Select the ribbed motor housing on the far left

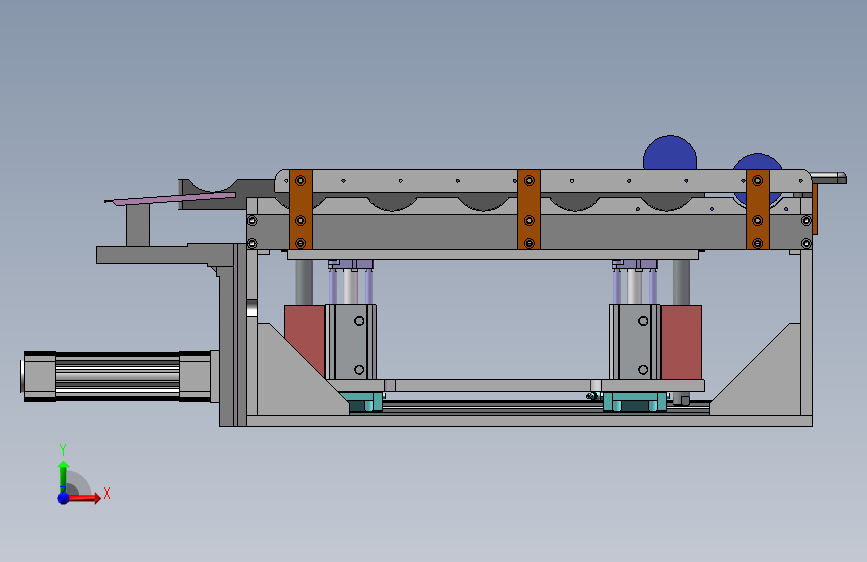click(117, 376)
